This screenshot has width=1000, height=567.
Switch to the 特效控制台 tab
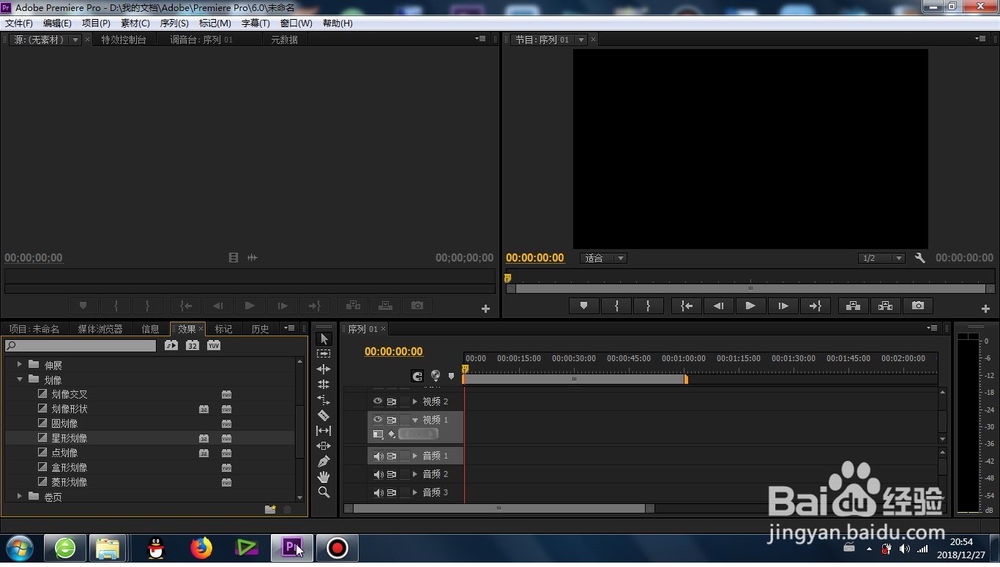tap(124, 40)
